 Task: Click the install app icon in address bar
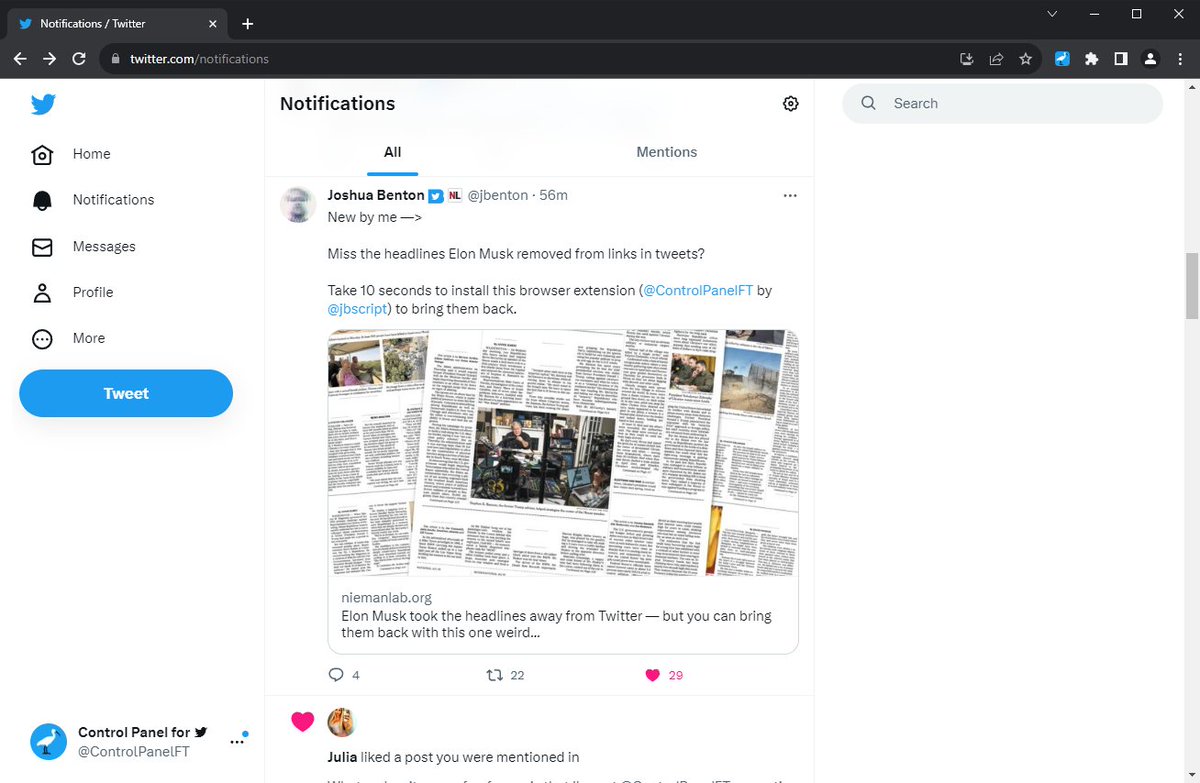tap(967, 59)
